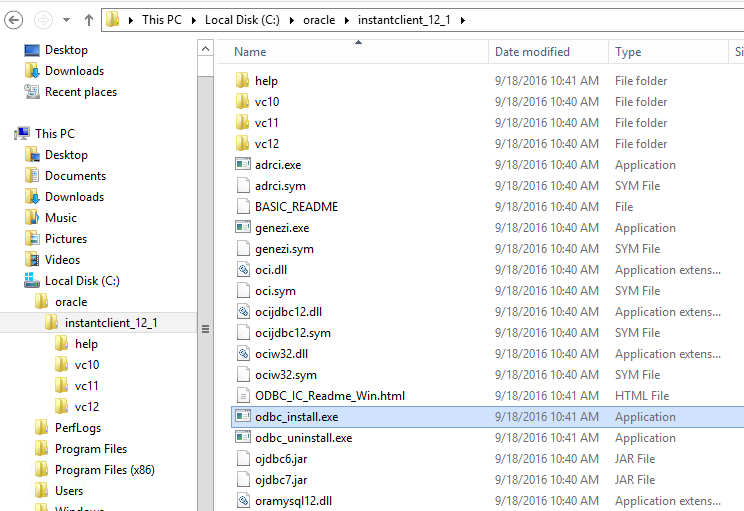The height and width of the screenshot is (511, 744).
Task: Select oracle folder in tree
Action: click(71, 302)
